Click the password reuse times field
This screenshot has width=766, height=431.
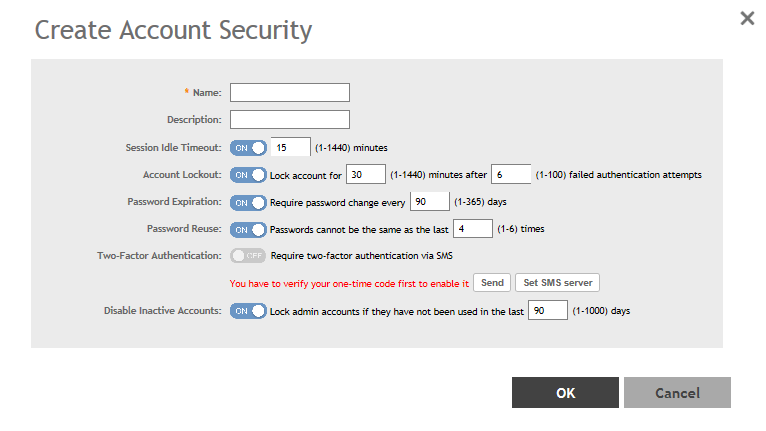473,229
